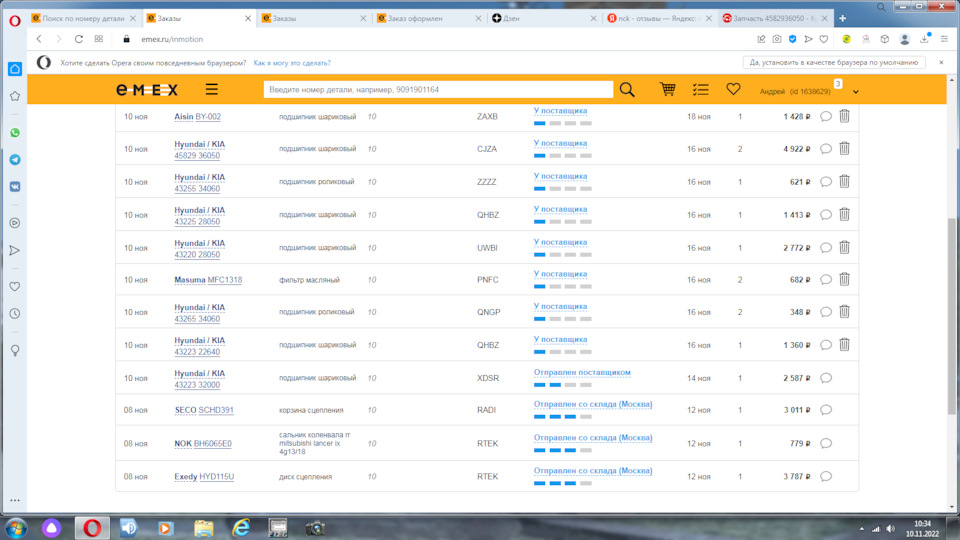This screenshot has width=960, height=540.
Task: Click the search magnifier icon
Action: coord(627,89)
